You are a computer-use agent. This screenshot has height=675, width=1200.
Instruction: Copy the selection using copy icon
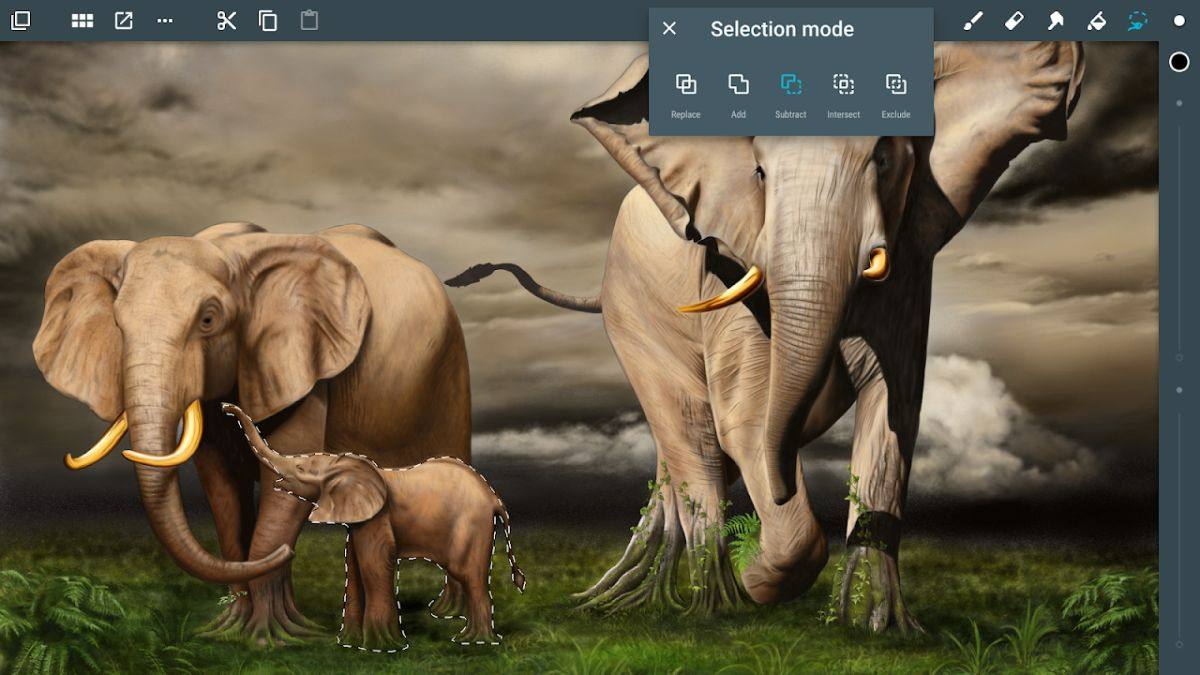pos(268,21)
